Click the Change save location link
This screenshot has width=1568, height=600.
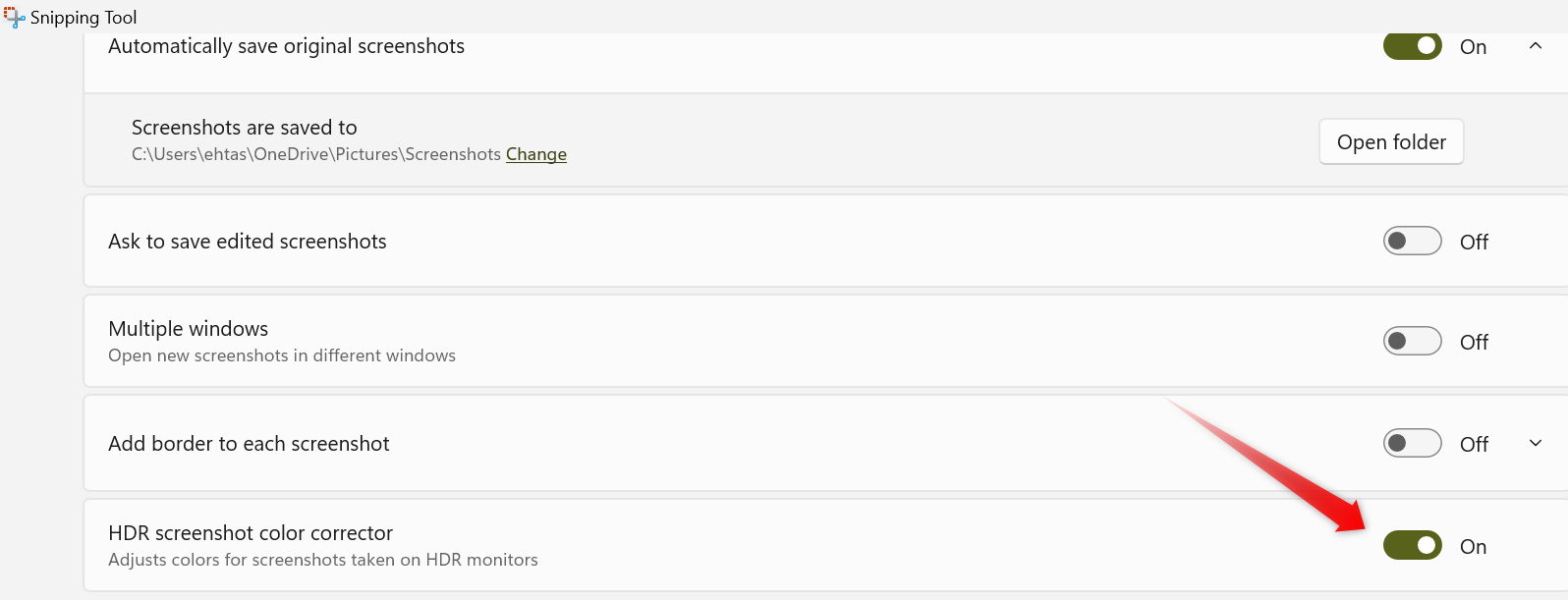[536, 154]
